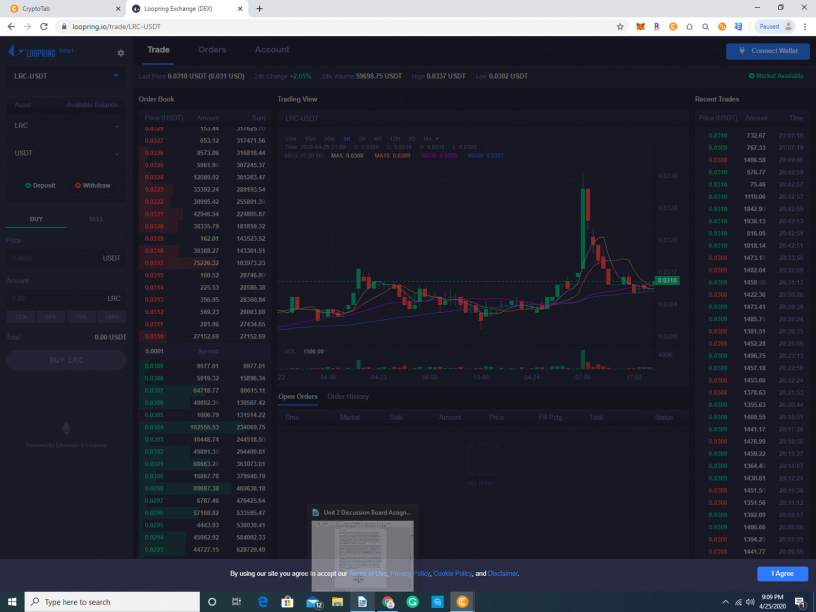Set chart interval to 4H

378,139
